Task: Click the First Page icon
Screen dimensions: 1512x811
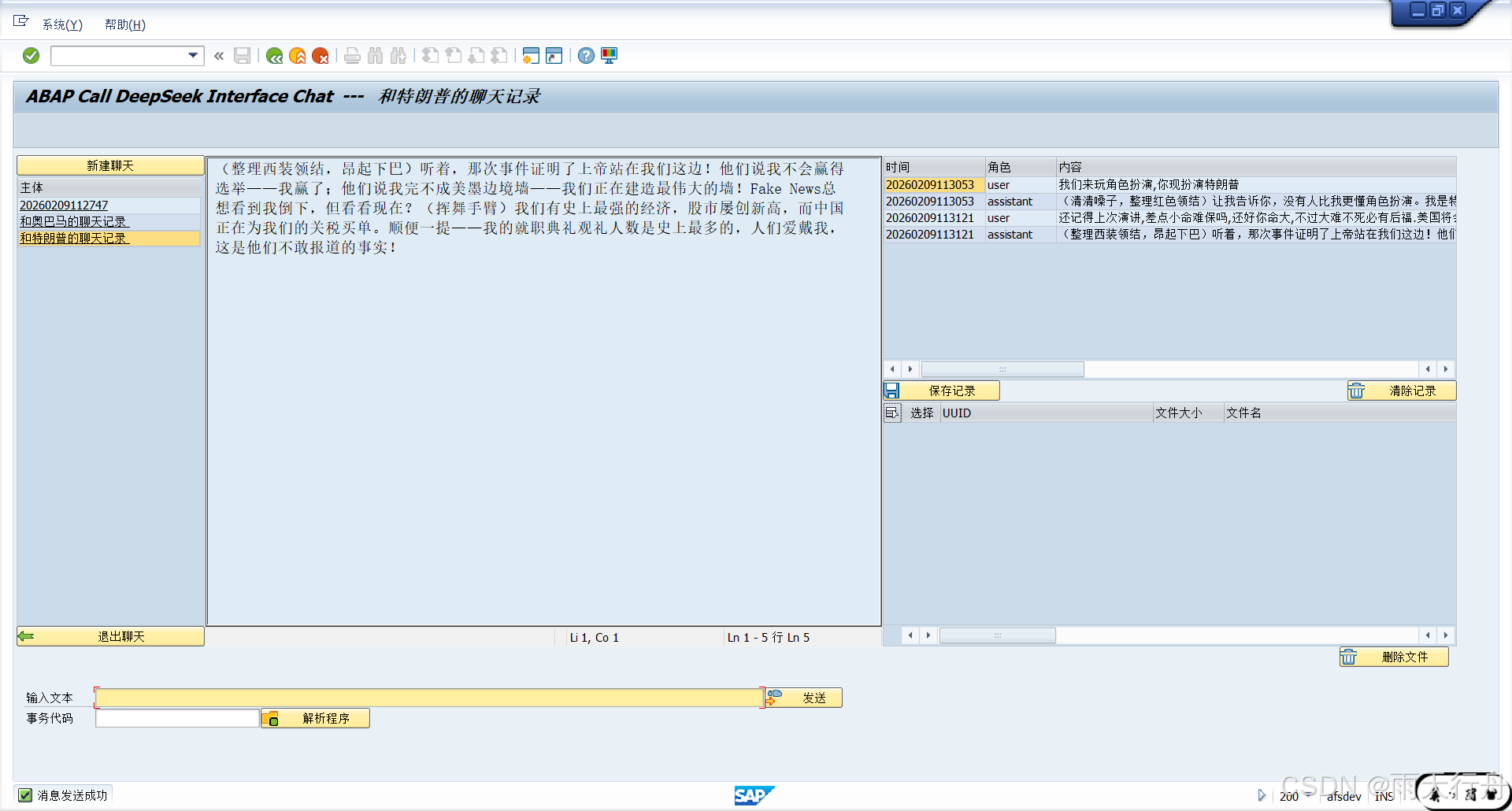Action: tap(430, 56)
